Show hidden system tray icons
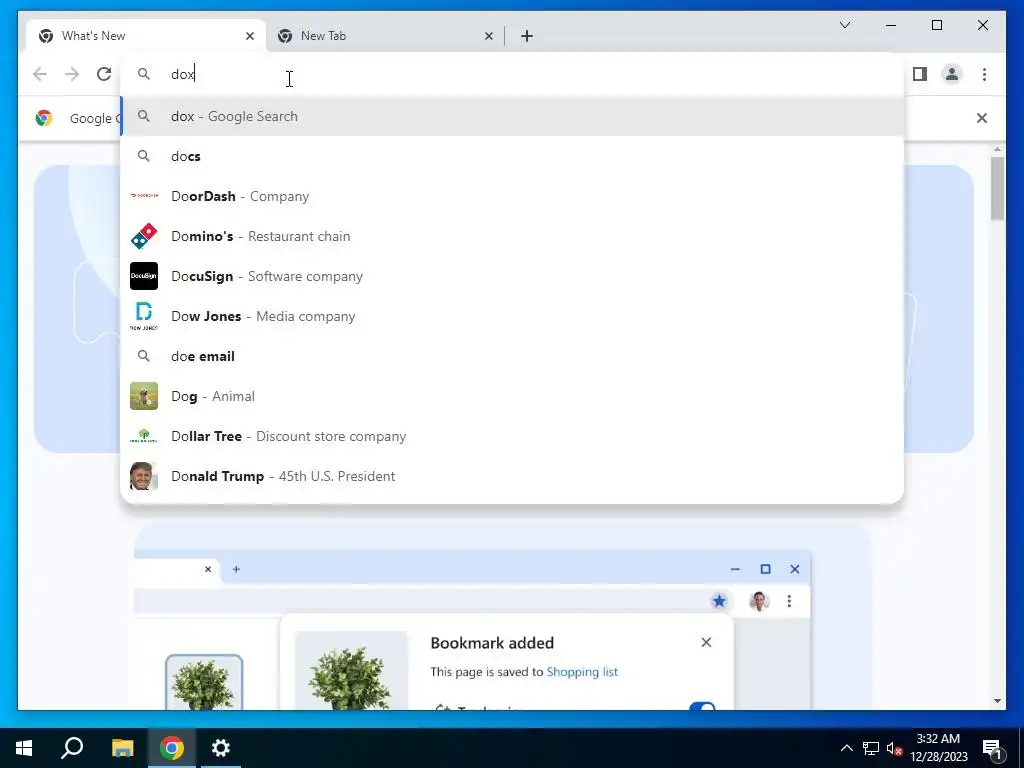The width and height of the screenshot is (1024, 768). [846, 748]
